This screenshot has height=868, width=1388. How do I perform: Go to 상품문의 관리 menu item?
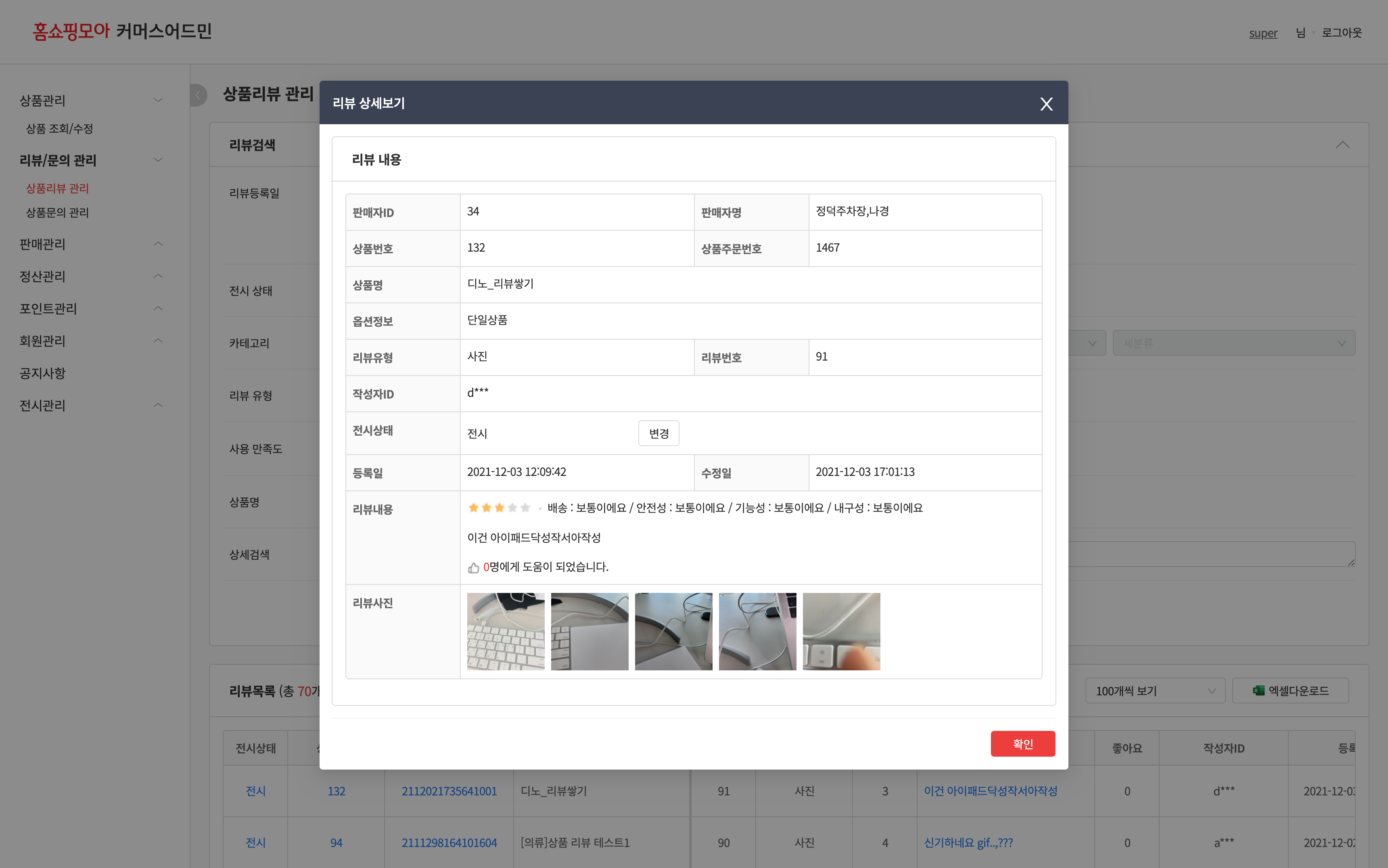click(57, 213)
